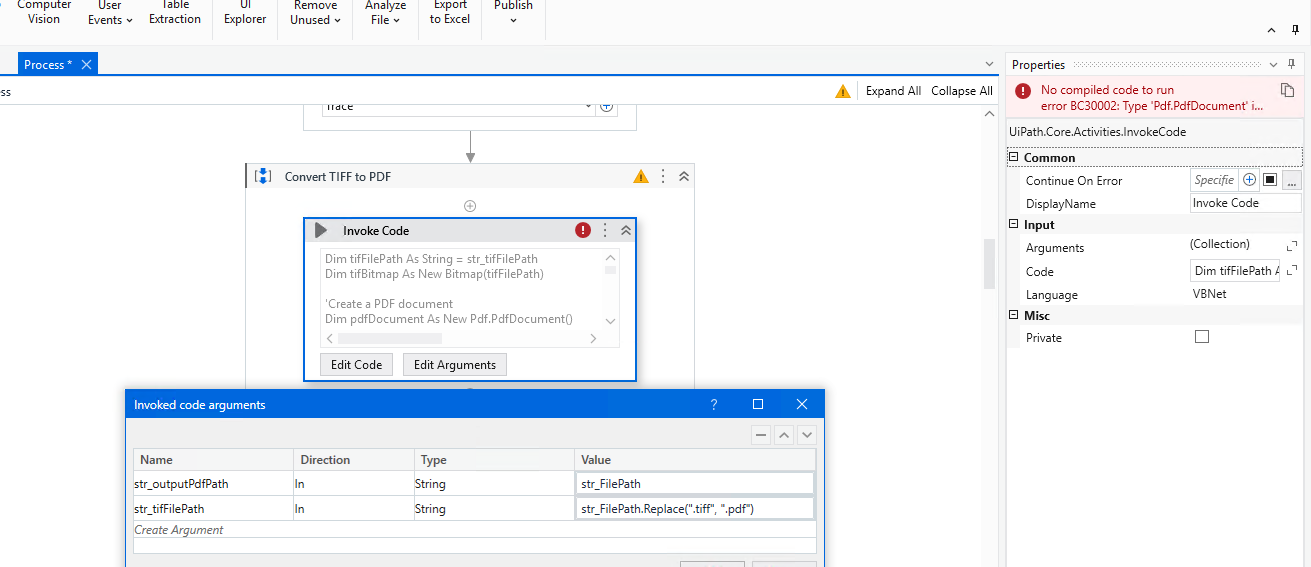Select the str_outputPdfPath name cell
Viewport: 1311px width, 567px height.
212,484
